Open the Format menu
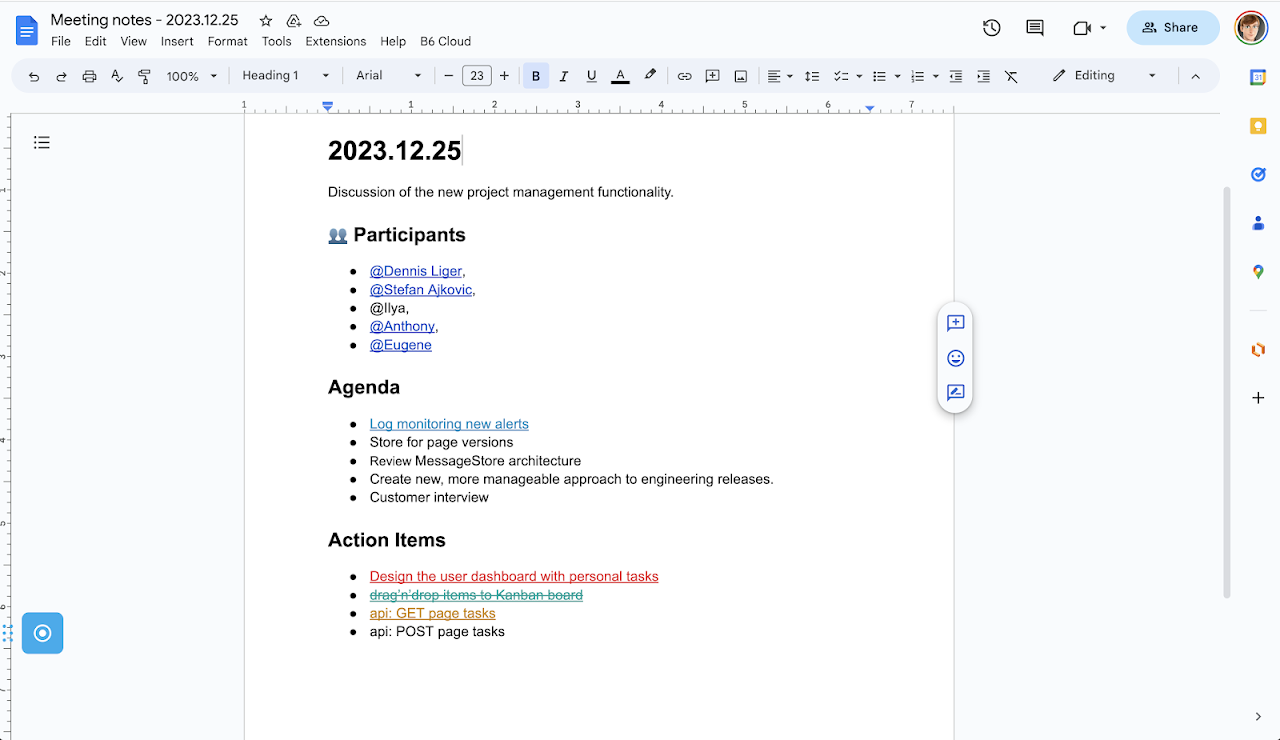 pyautogui.click(x=227, y=41)
